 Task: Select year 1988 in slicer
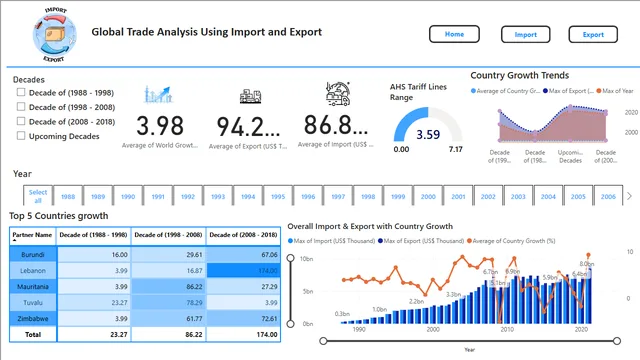pyautogui.click(x=68, y=196)
